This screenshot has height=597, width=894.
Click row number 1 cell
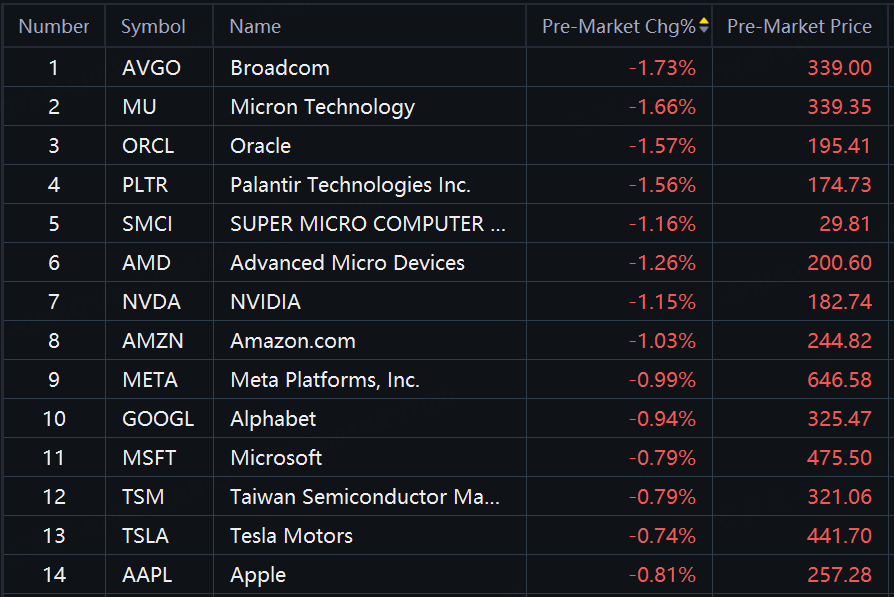54,68
